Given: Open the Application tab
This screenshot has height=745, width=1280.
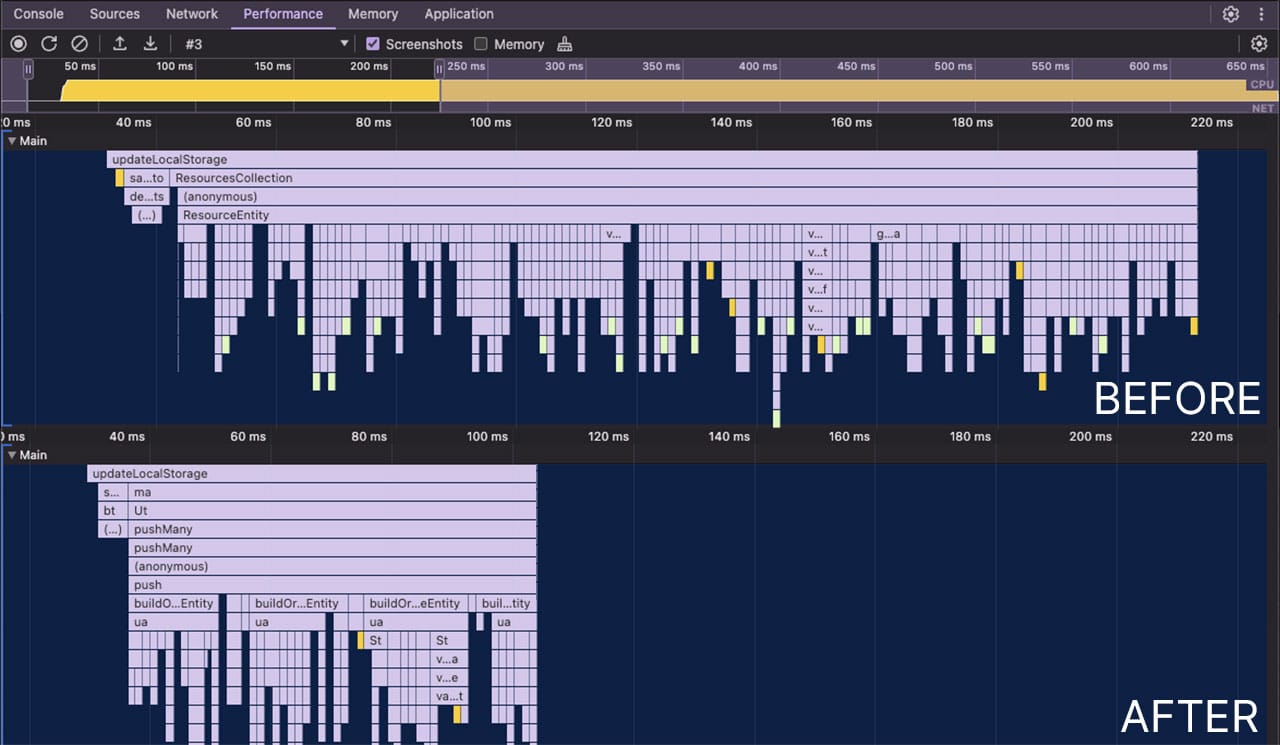Looking at the screenshot, I should [459, 14].
